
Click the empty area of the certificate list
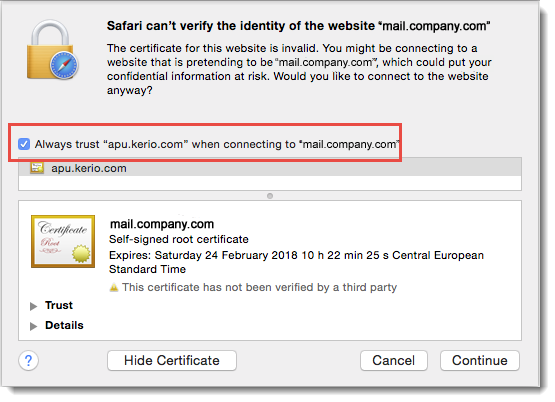tap(270, 183)
